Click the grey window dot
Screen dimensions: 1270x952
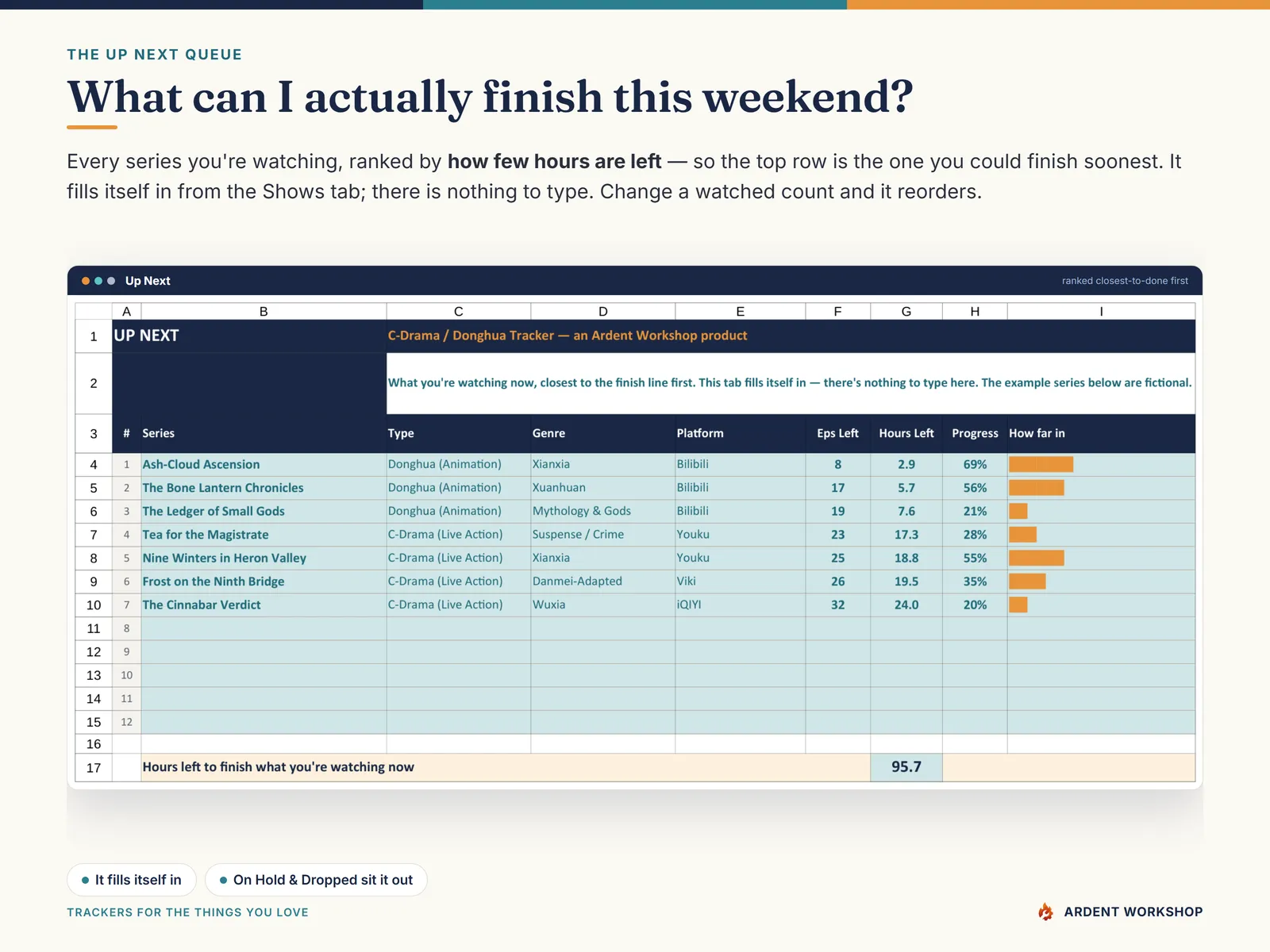111,281
